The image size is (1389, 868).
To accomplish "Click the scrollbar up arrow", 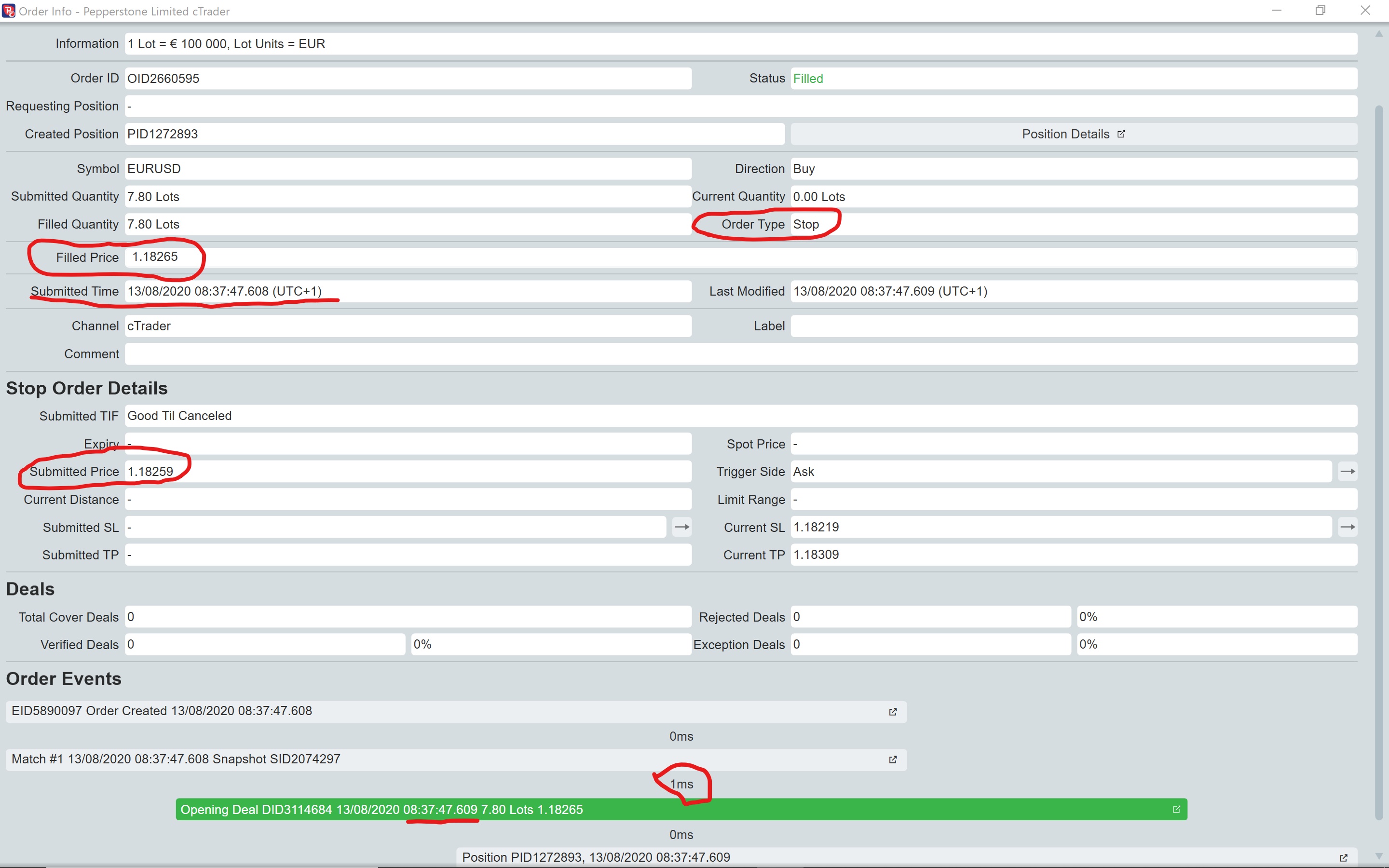I will (1379, 34).
